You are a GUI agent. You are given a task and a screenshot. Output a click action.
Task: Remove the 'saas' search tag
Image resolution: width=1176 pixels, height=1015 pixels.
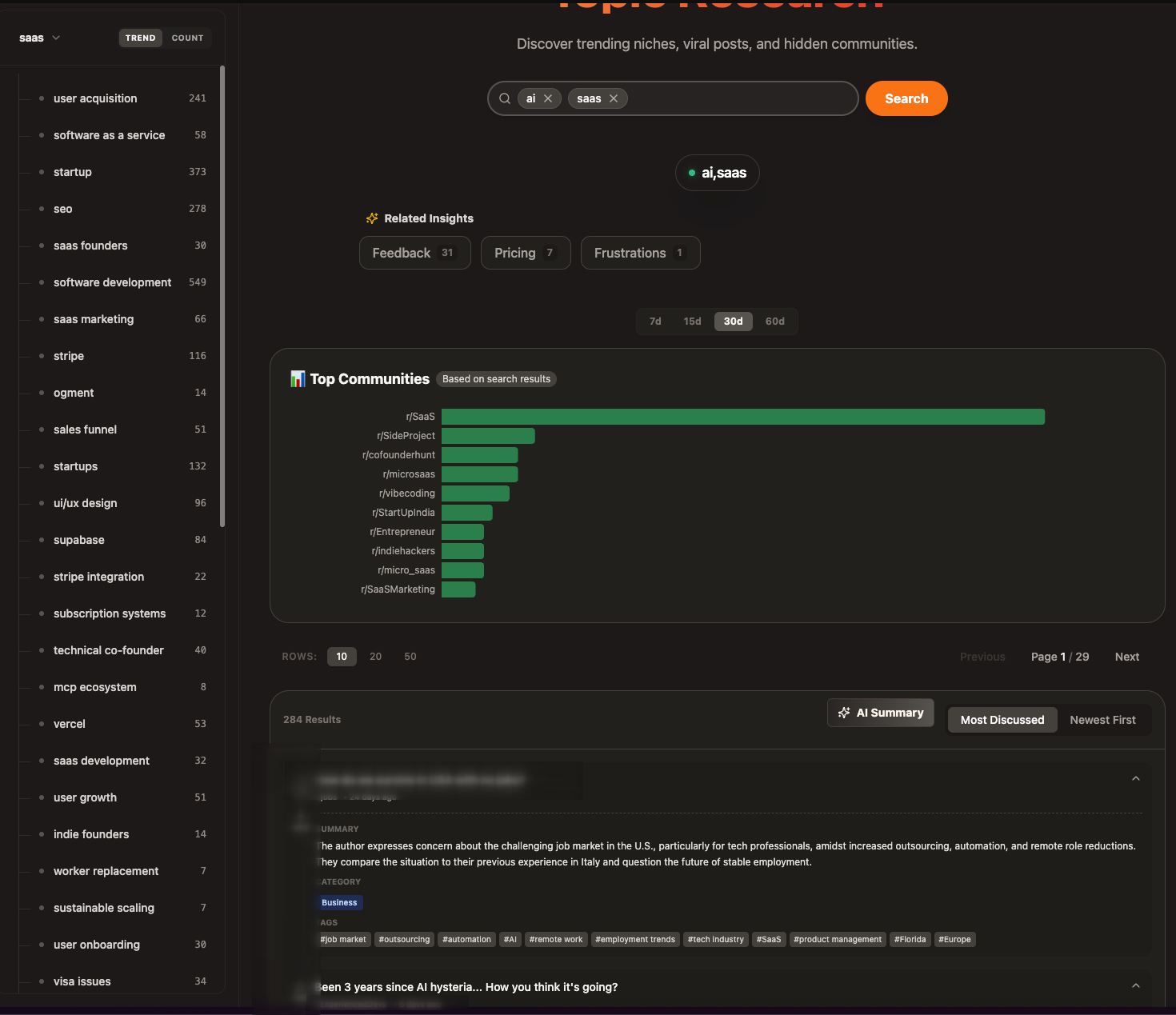(614, 98)
